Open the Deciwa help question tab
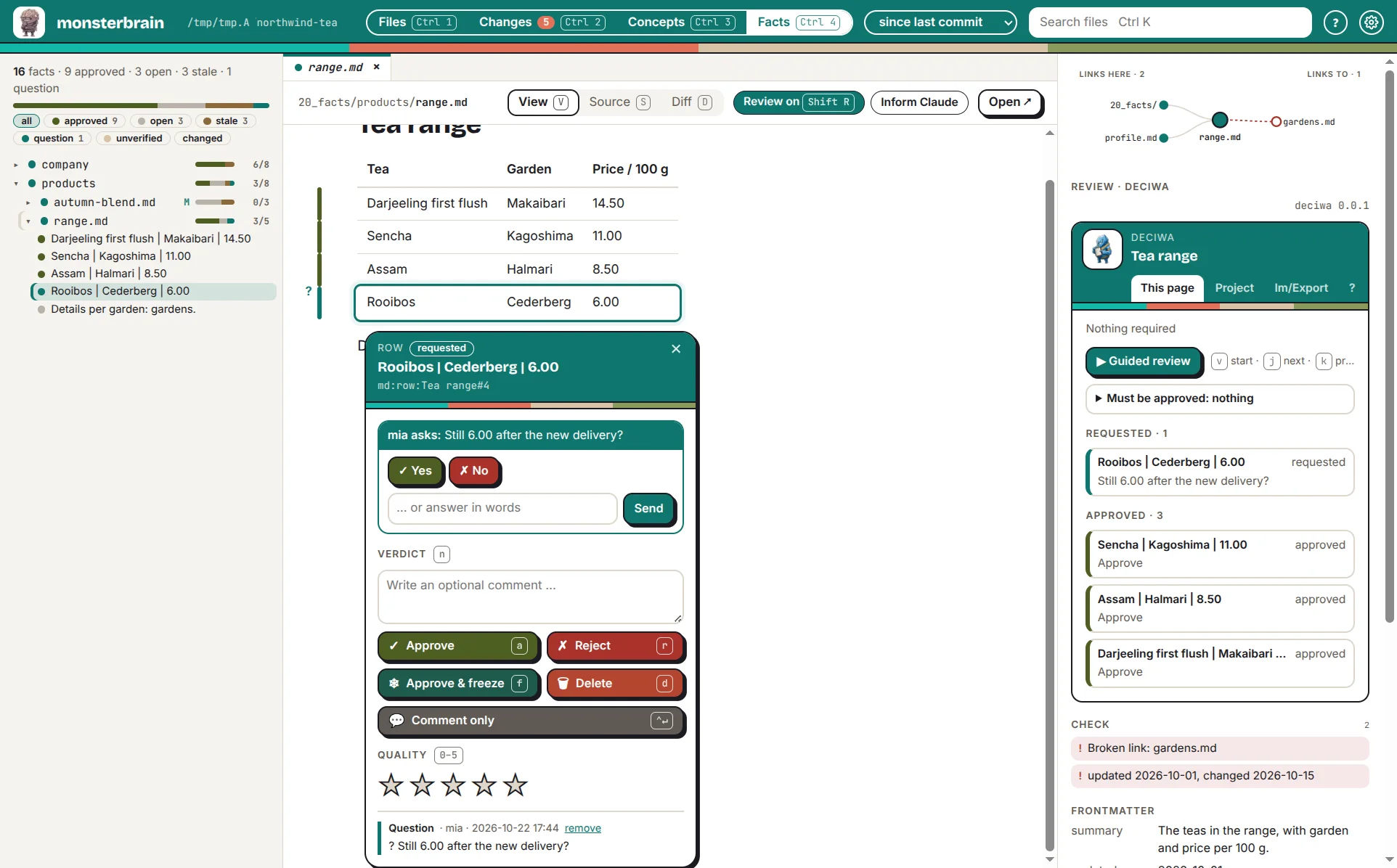1397x868 pixels. tap(1352, 287)
